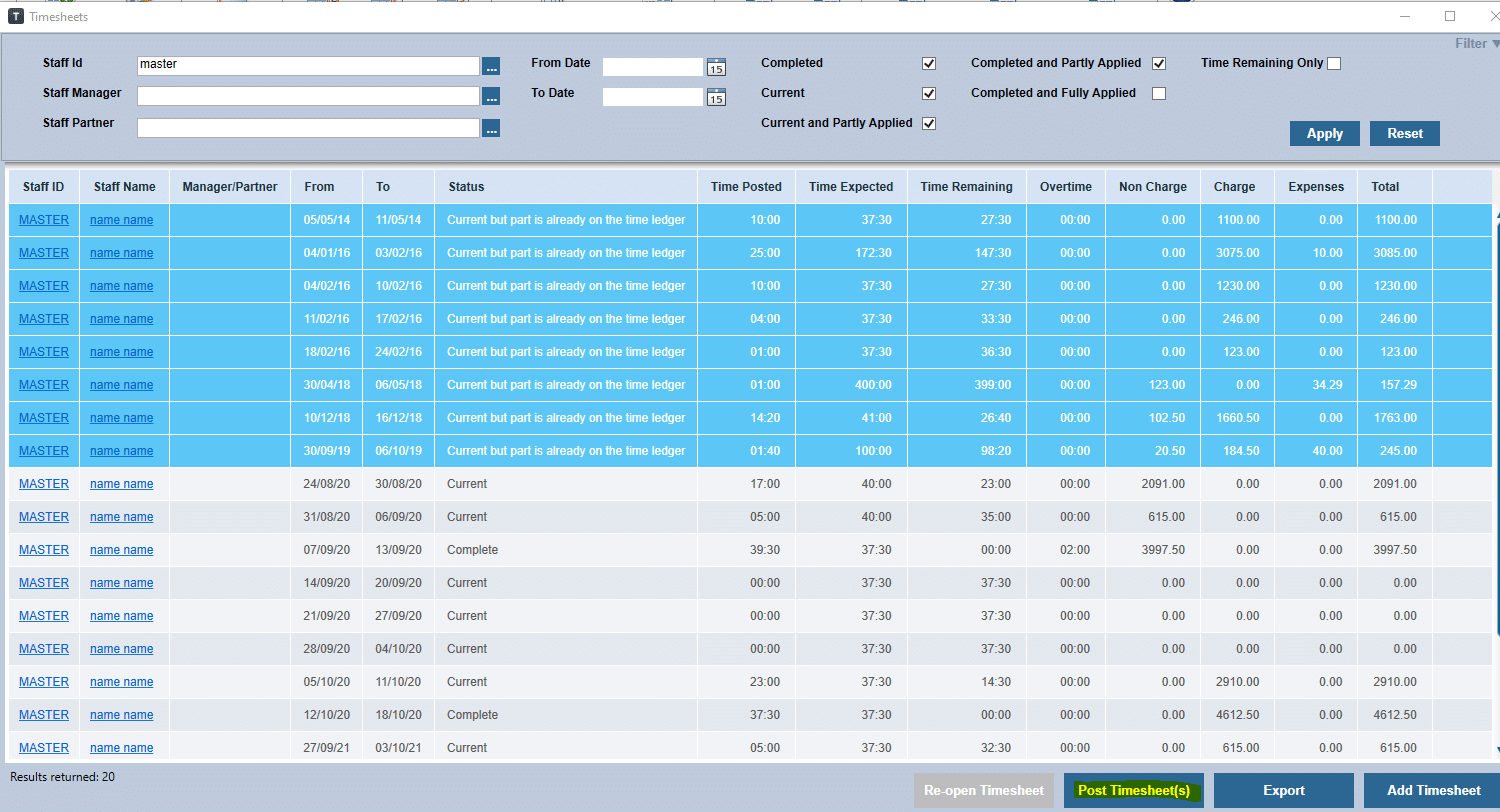Open the From Date calendar picker
The image size is (1500, 812).
pyautogui.click(x=716, y=66)
